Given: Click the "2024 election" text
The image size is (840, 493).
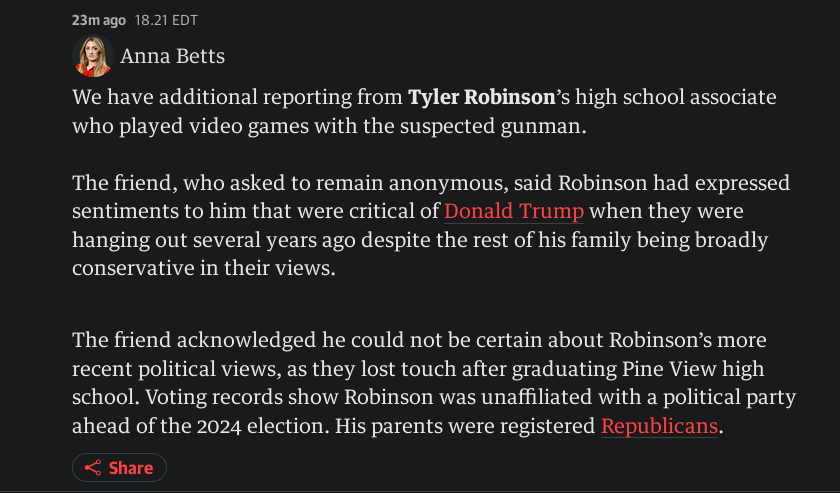Looking at the screenshot, I should [263, 426].
